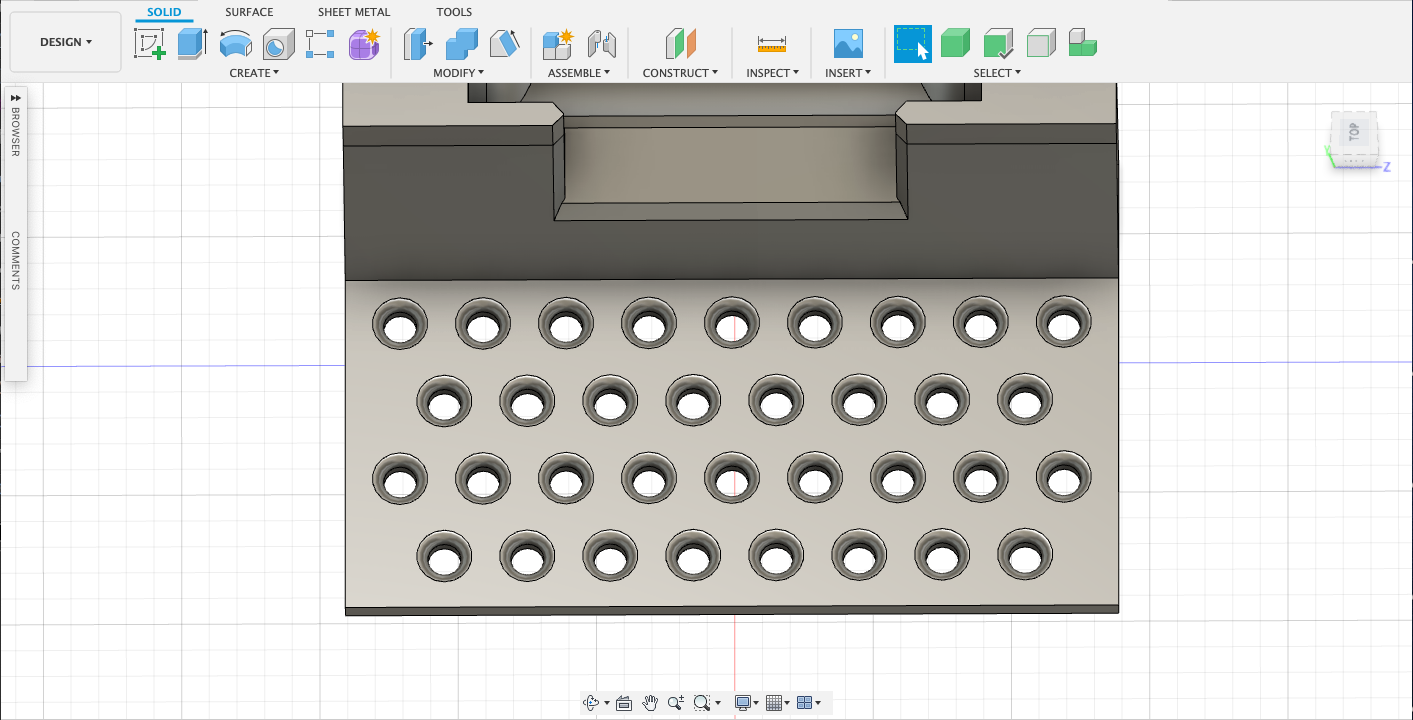1413x720 pixels.
Task: Expand the CREATE menu
Action: (254, 73)
